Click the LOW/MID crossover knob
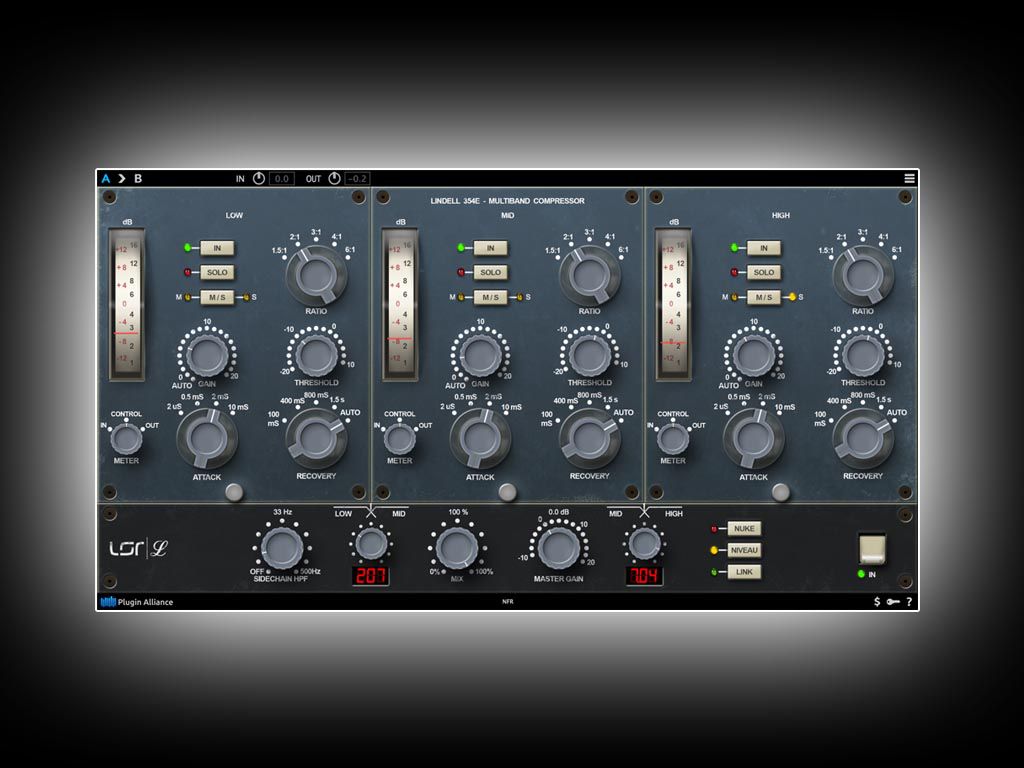This screenshot has height=768, width=1024. pos(371,543)
